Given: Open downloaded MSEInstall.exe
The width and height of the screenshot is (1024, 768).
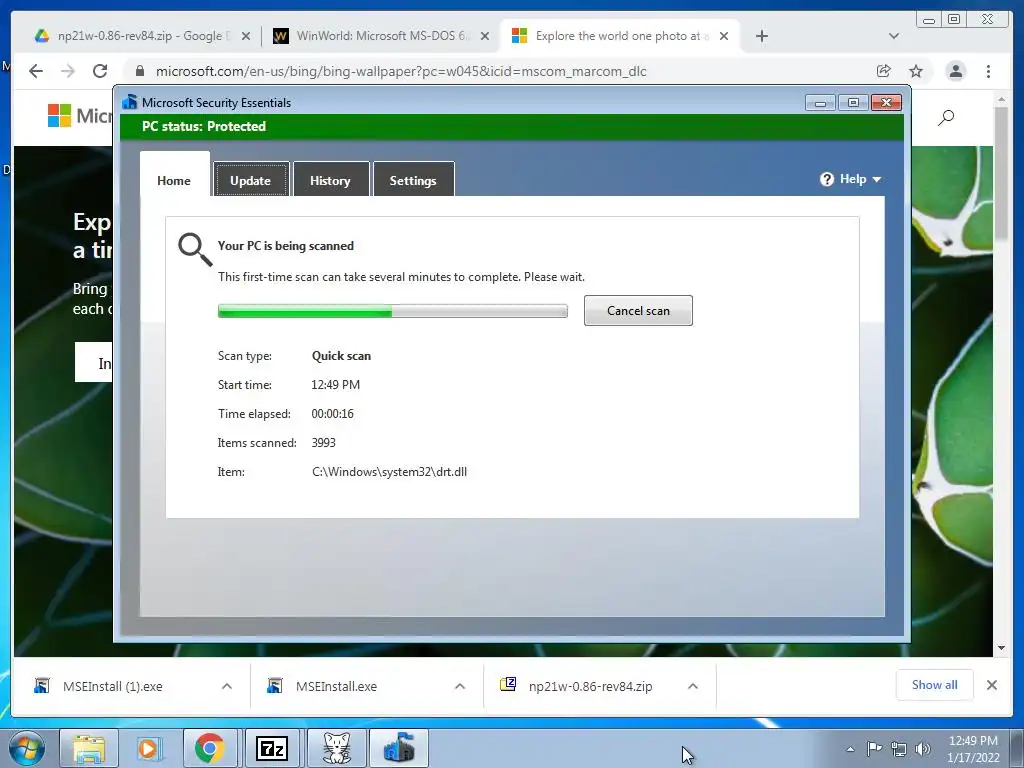Looking at the screenshot, I should click(336, 686).
